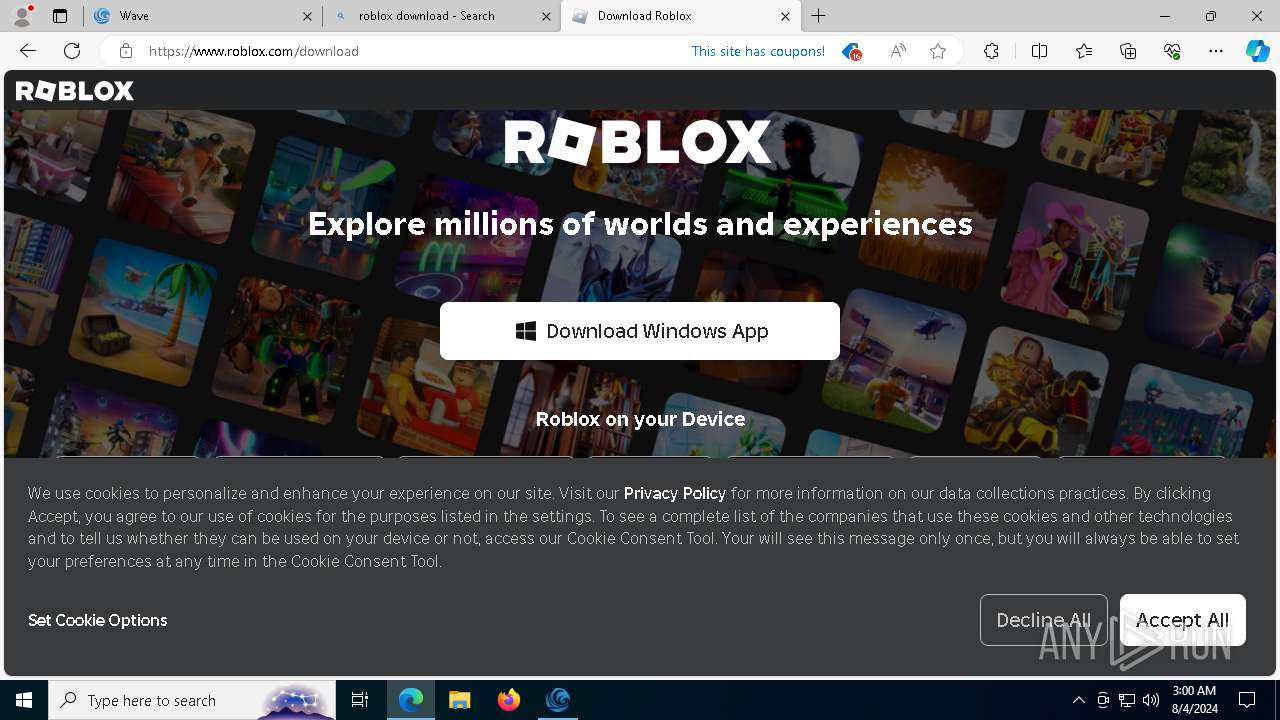The image size is (1280, 720).
Task: Go back to the previous page
Action: click(x=28, y=51)
